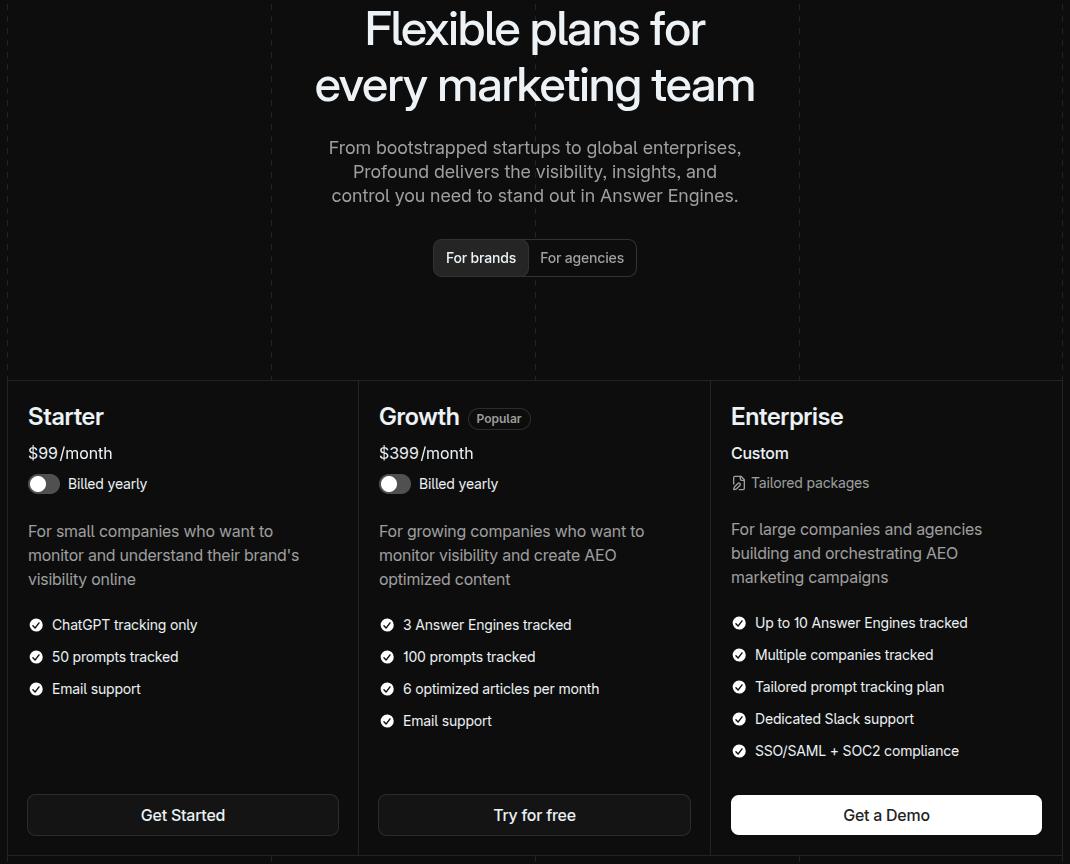Image resolution: width=1070 pixels, height=864 pixels.
Task: Click the checkmark beside Up to 10 Answer Engines tracked
Action: tap(739, 623)
